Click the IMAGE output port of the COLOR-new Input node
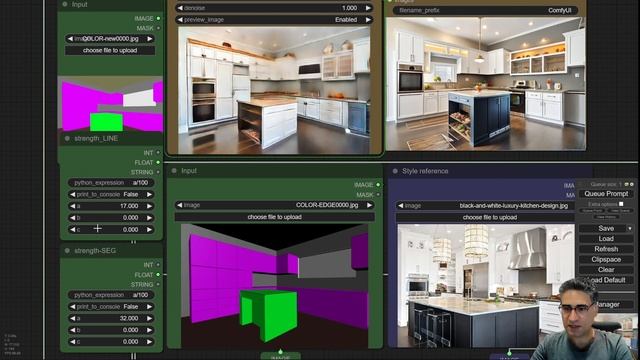640x360 pixels. coord(158,18)
